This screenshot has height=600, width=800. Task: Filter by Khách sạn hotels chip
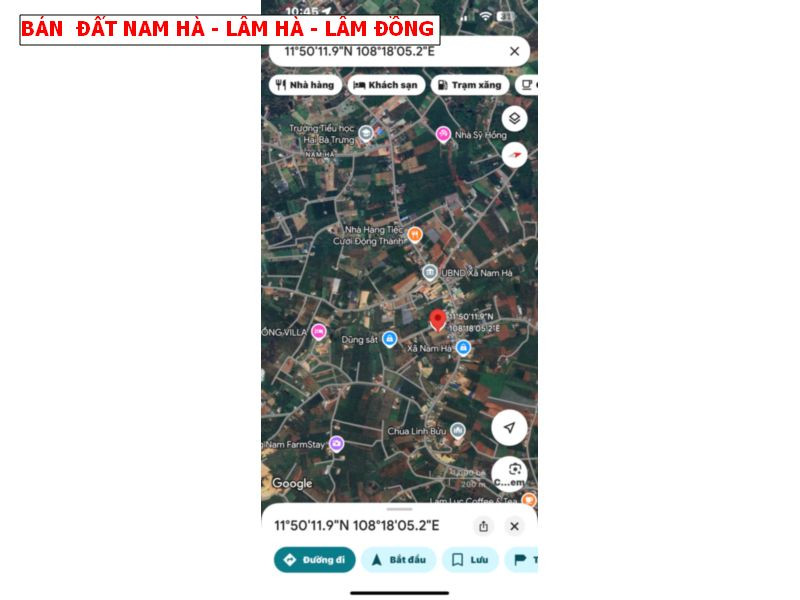[x=386, y=85]
